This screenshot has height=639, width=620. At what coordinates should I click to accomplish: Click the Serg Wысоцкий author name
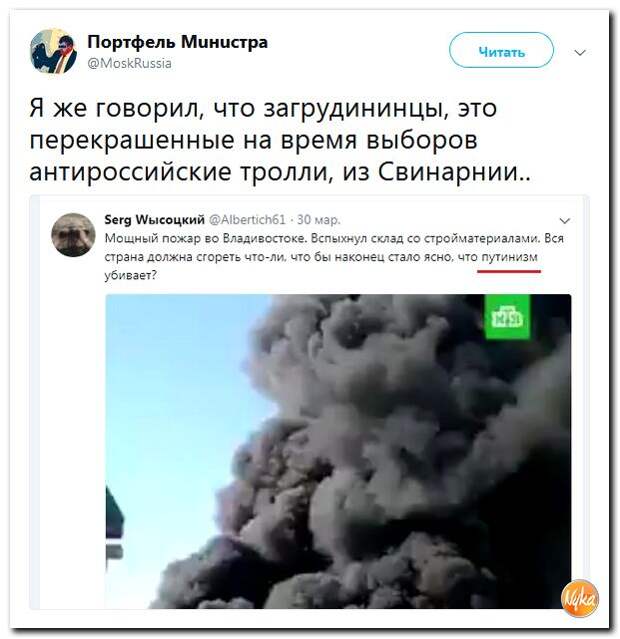pos(154,220)
